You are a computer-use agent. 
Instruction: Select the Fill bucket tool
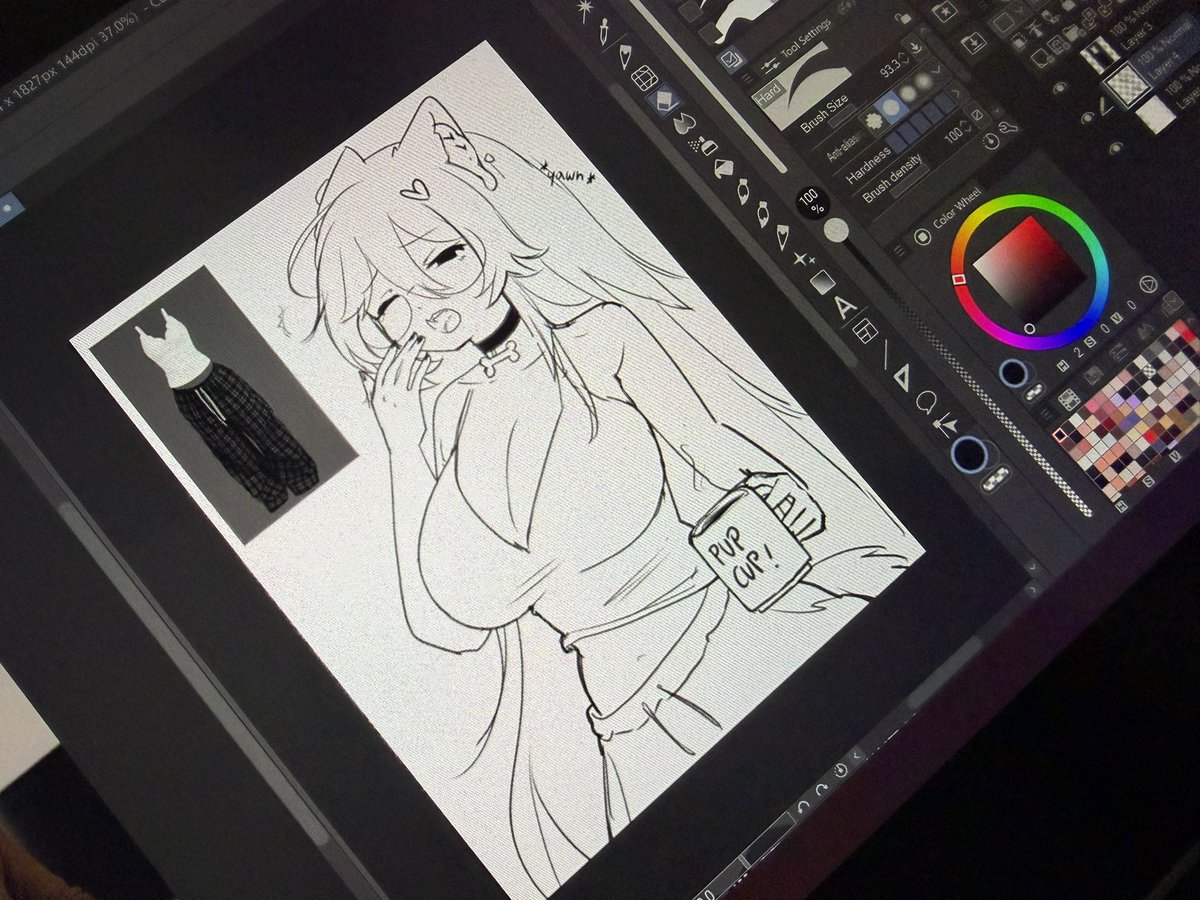coord(723,168)
